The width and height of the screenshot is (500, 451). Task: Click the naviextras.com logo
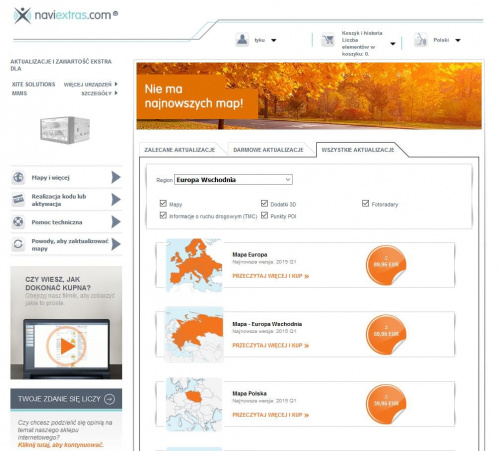pyautogui.click(x=66, y=15)
